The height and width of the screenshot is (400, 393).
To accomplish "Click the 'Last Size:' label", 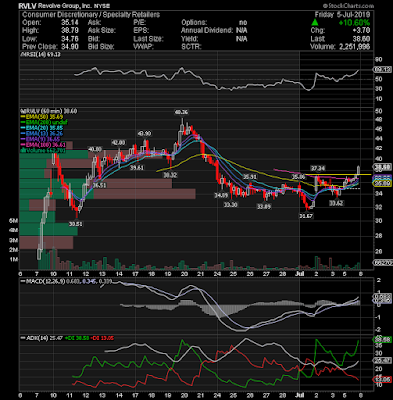I will [148, 39].
